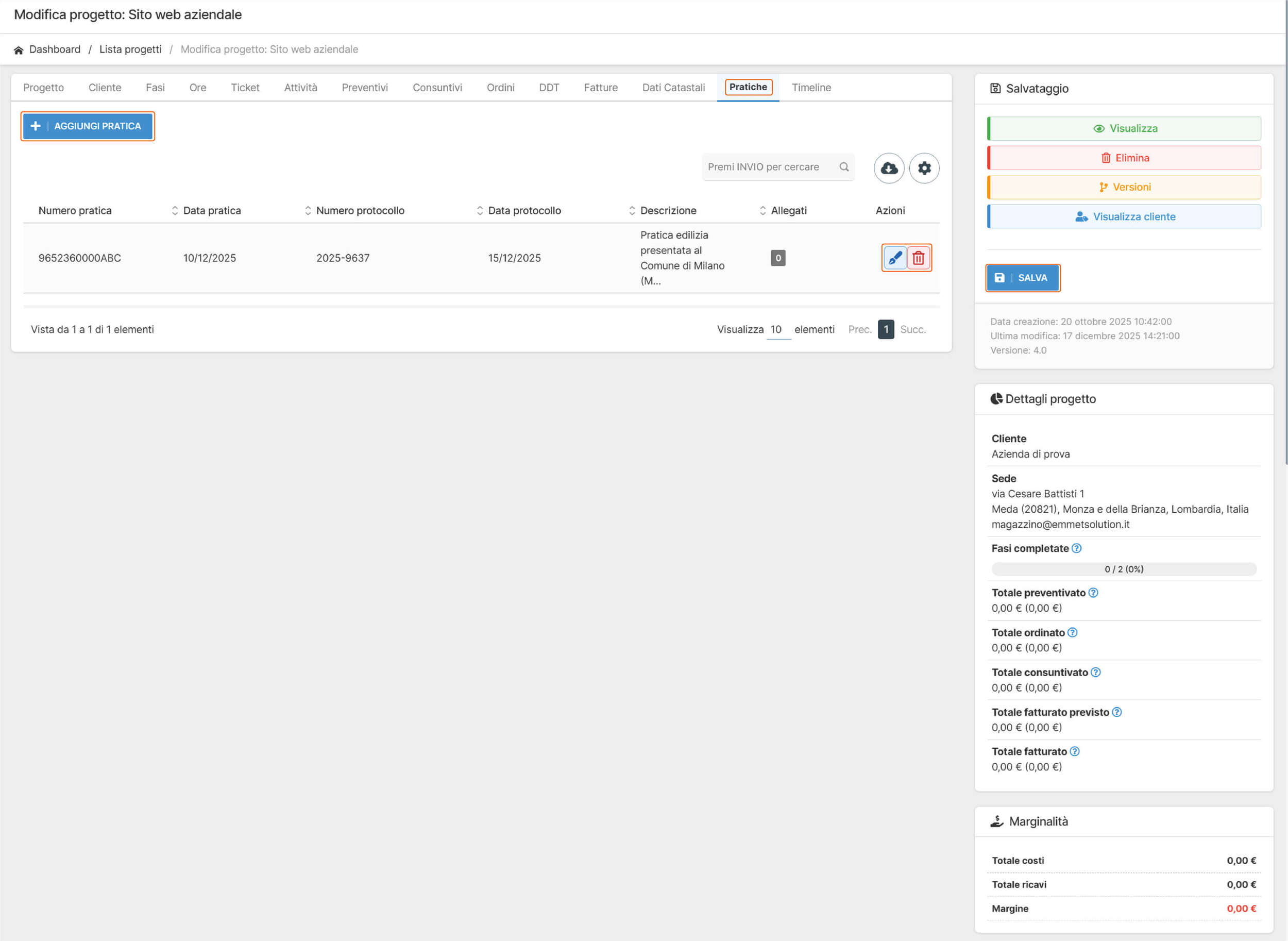The image size is (1288, 941).
Task: Click the red trash icon in the pratica row
Action: point(918,258)
